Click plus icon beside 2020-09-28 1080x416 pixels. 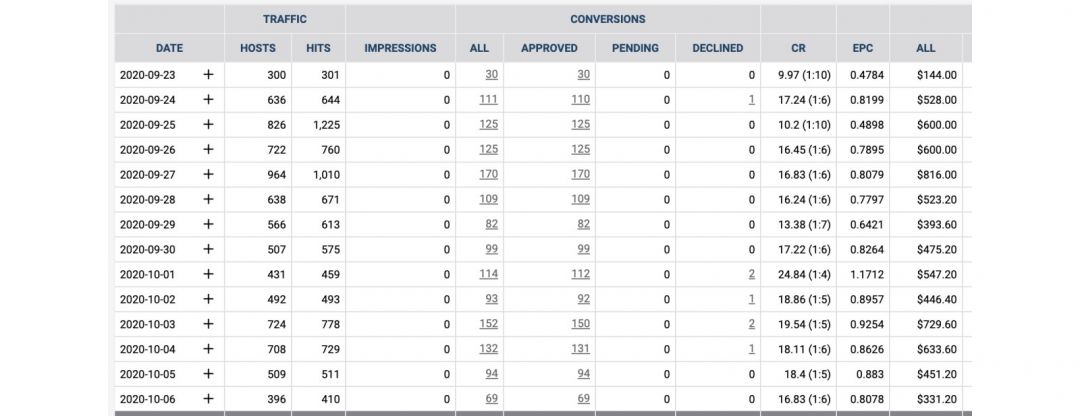tap(208, 199)
